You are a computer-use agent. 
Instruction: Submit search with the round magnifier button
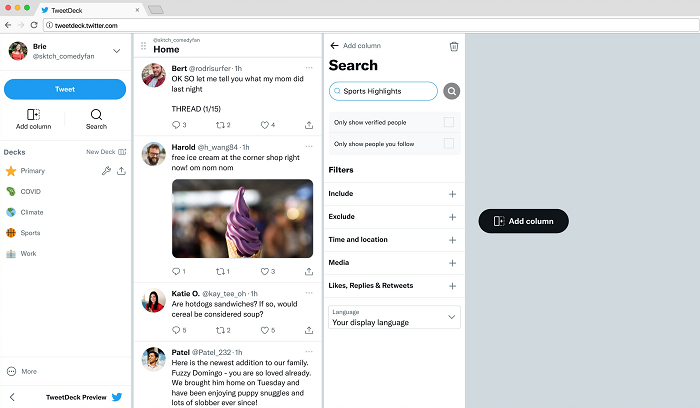452,91
